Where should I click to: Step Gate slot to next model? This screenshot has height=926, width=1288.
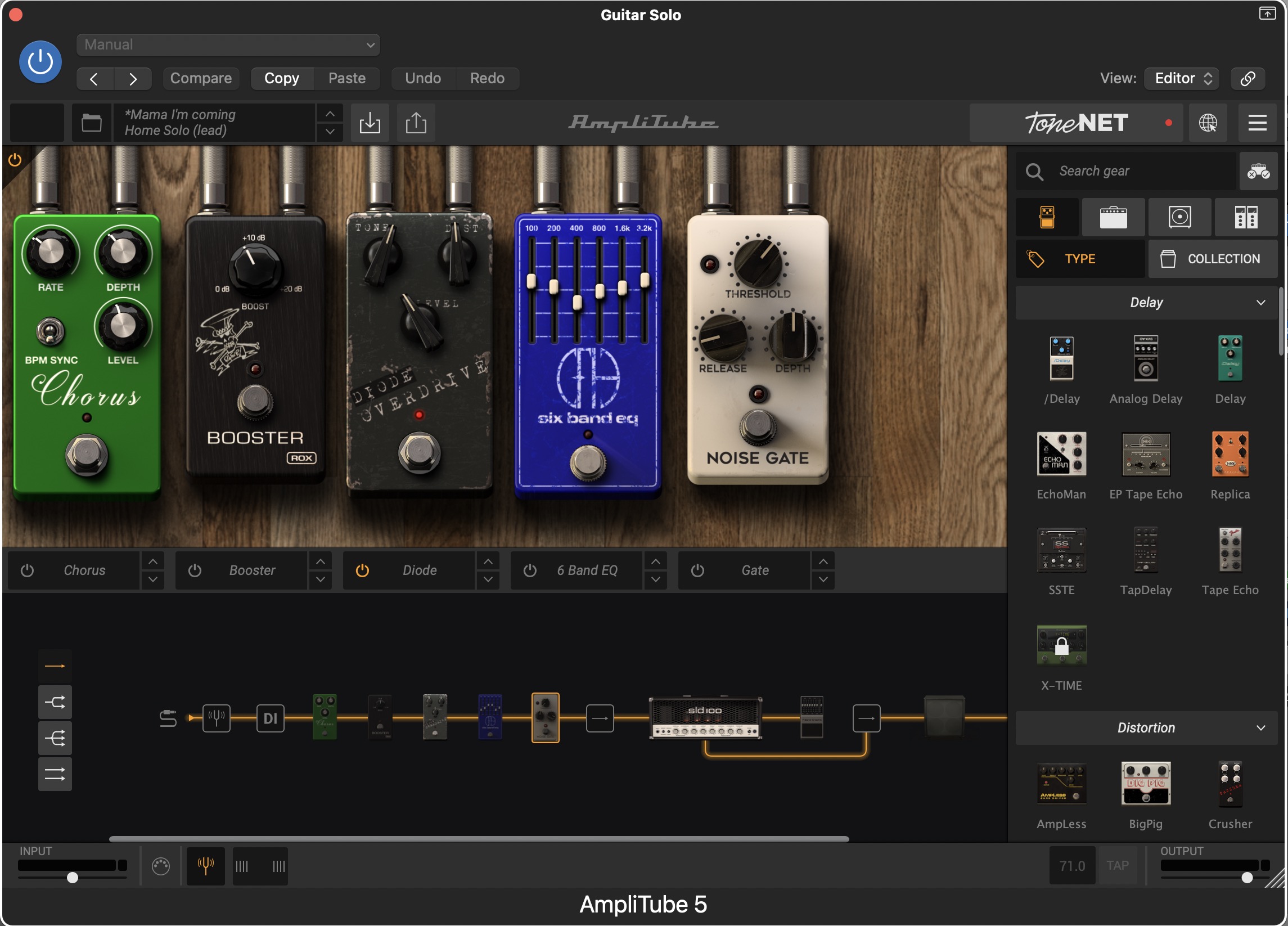[823, 580]
